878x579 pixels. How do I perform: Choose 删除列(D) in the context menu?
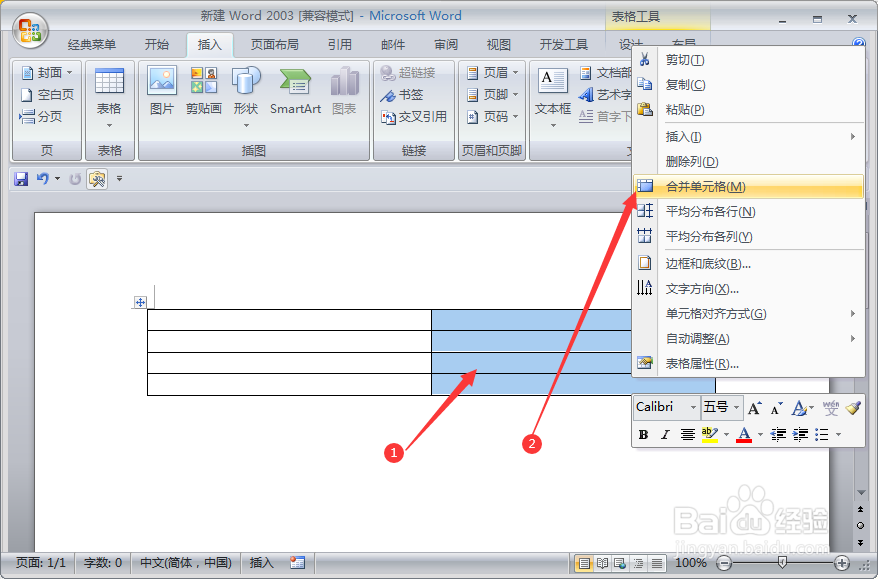748,162
